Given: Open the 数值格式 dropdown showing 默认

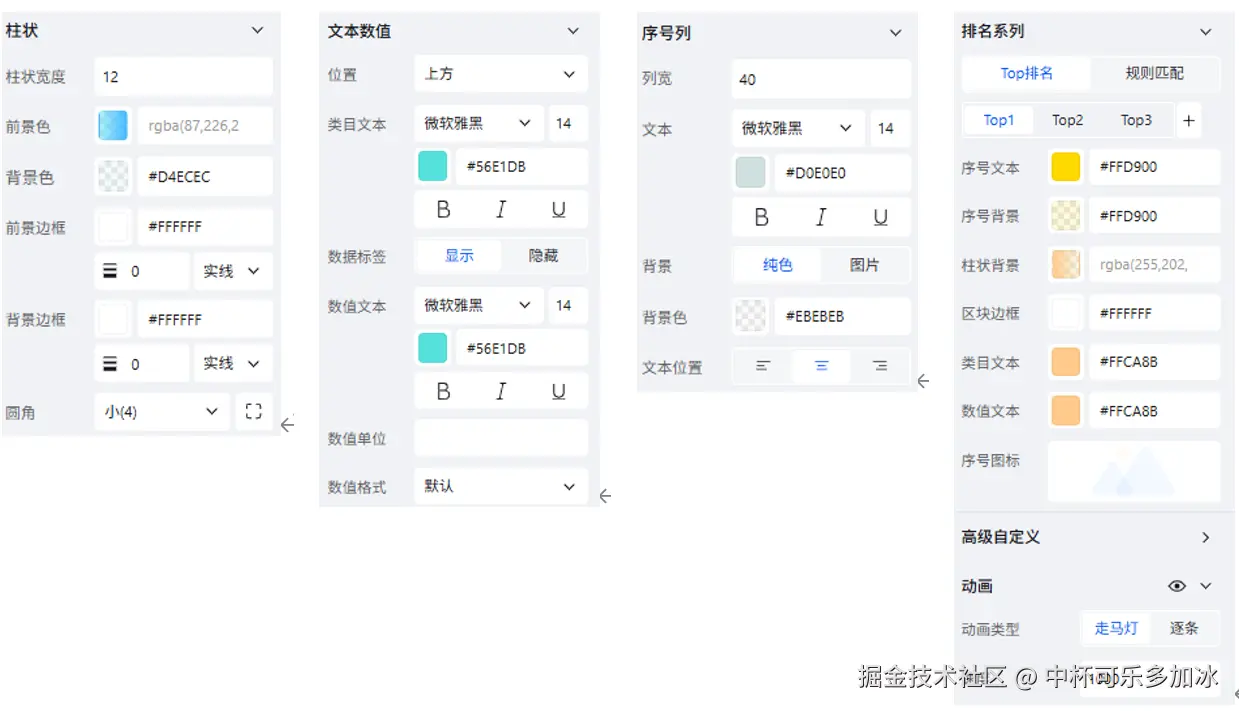Looking at the screenshot, I should (x=501, y=486).
